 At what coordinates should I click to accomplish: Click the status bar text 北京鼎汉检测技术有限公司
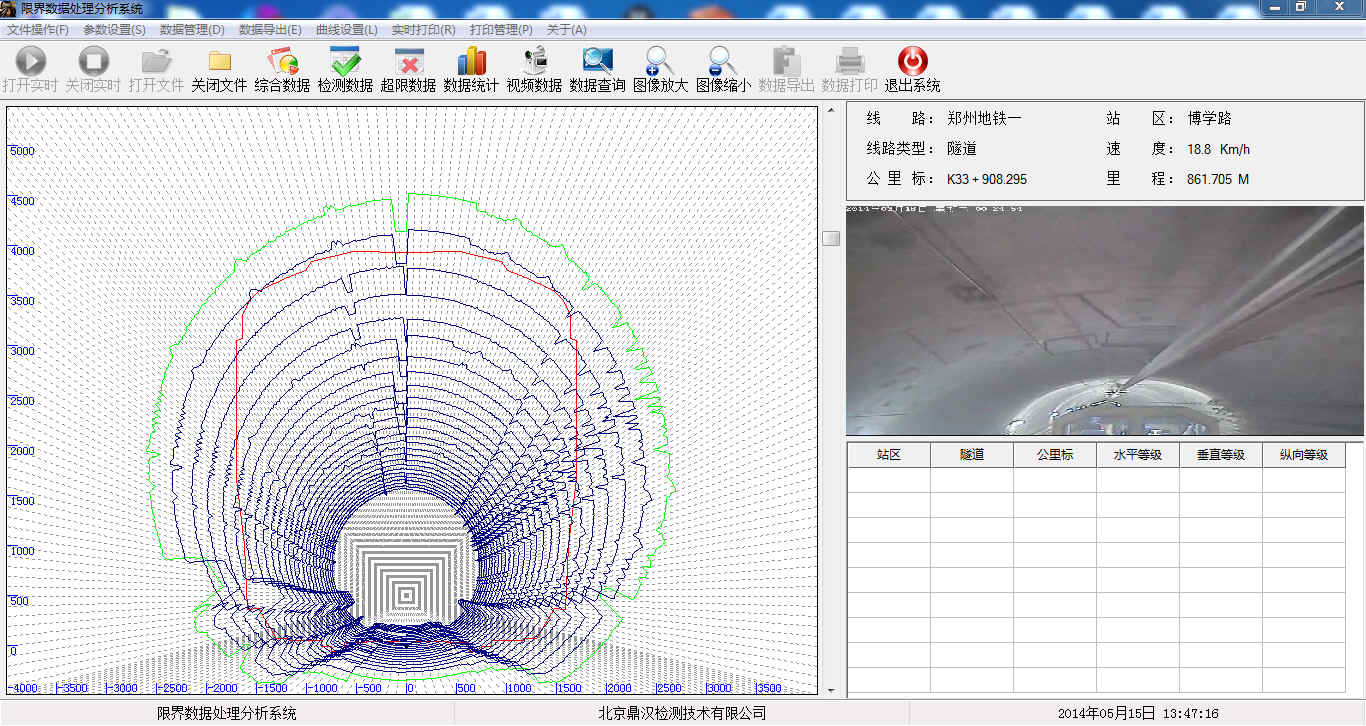tap(682, 714)
